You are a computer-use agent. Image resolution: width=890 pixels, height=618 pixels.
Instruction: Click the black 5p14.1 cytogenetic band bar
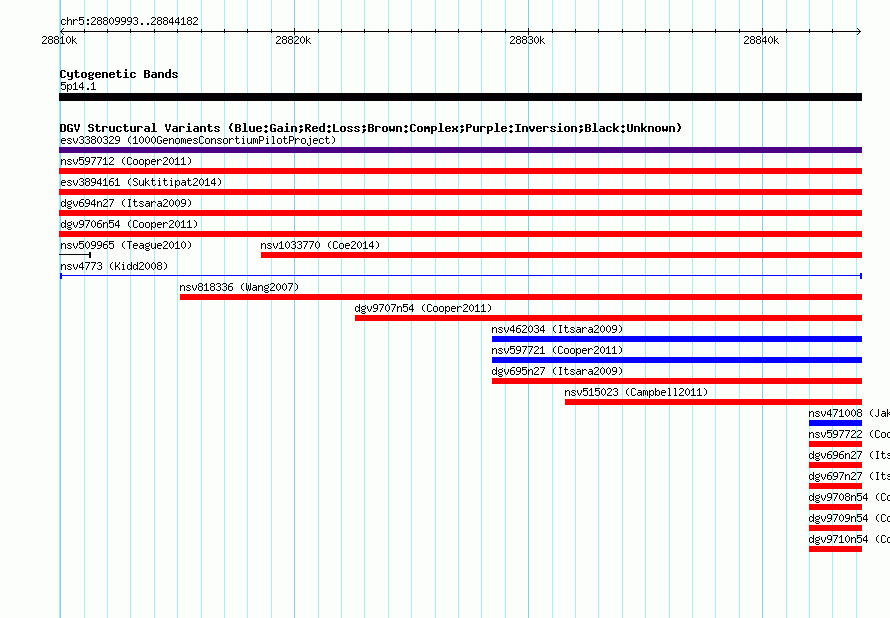(460, 97)
